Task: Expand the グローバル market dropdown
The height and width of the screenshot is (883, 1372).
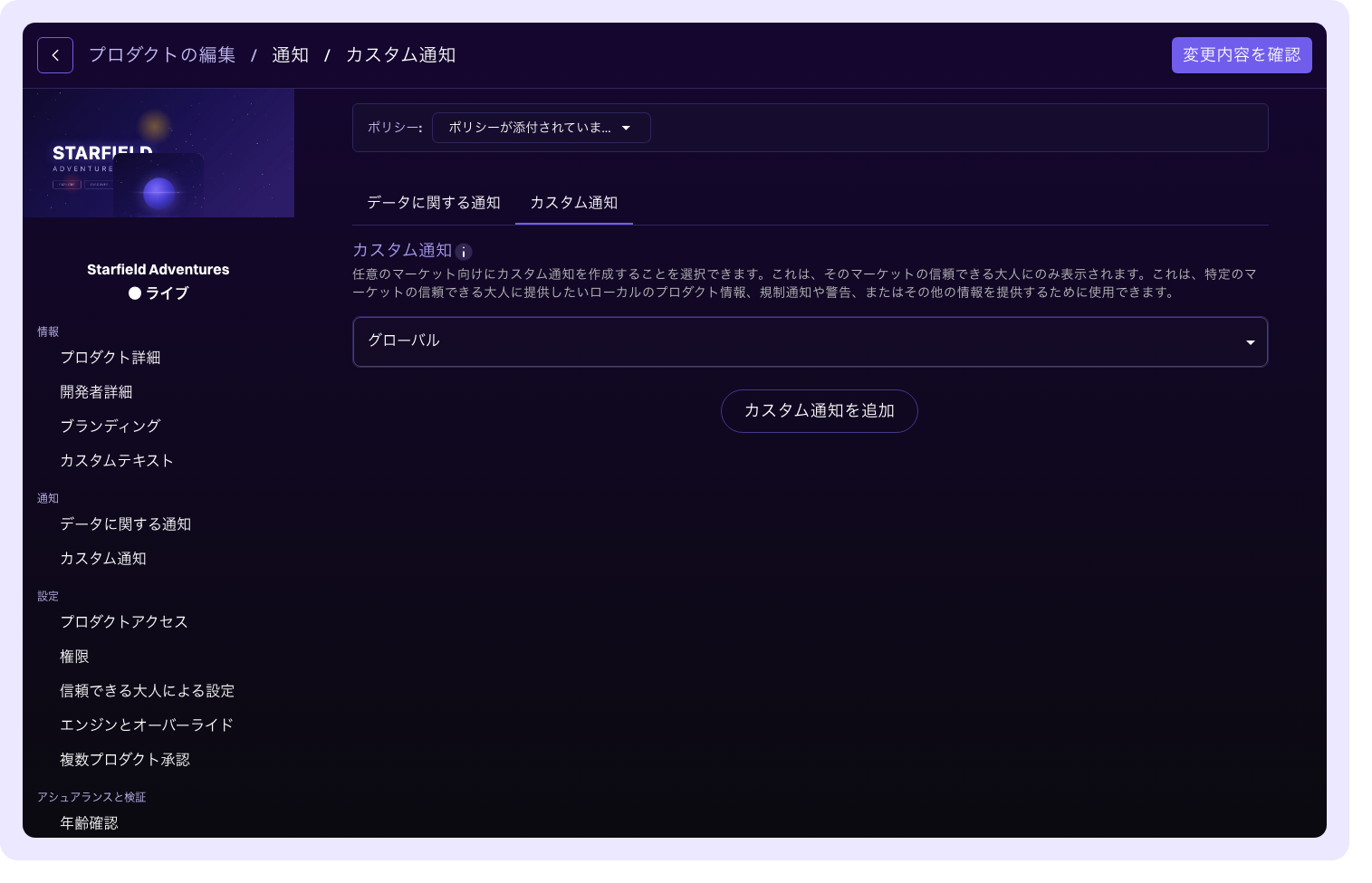Action: click(811, 341)
